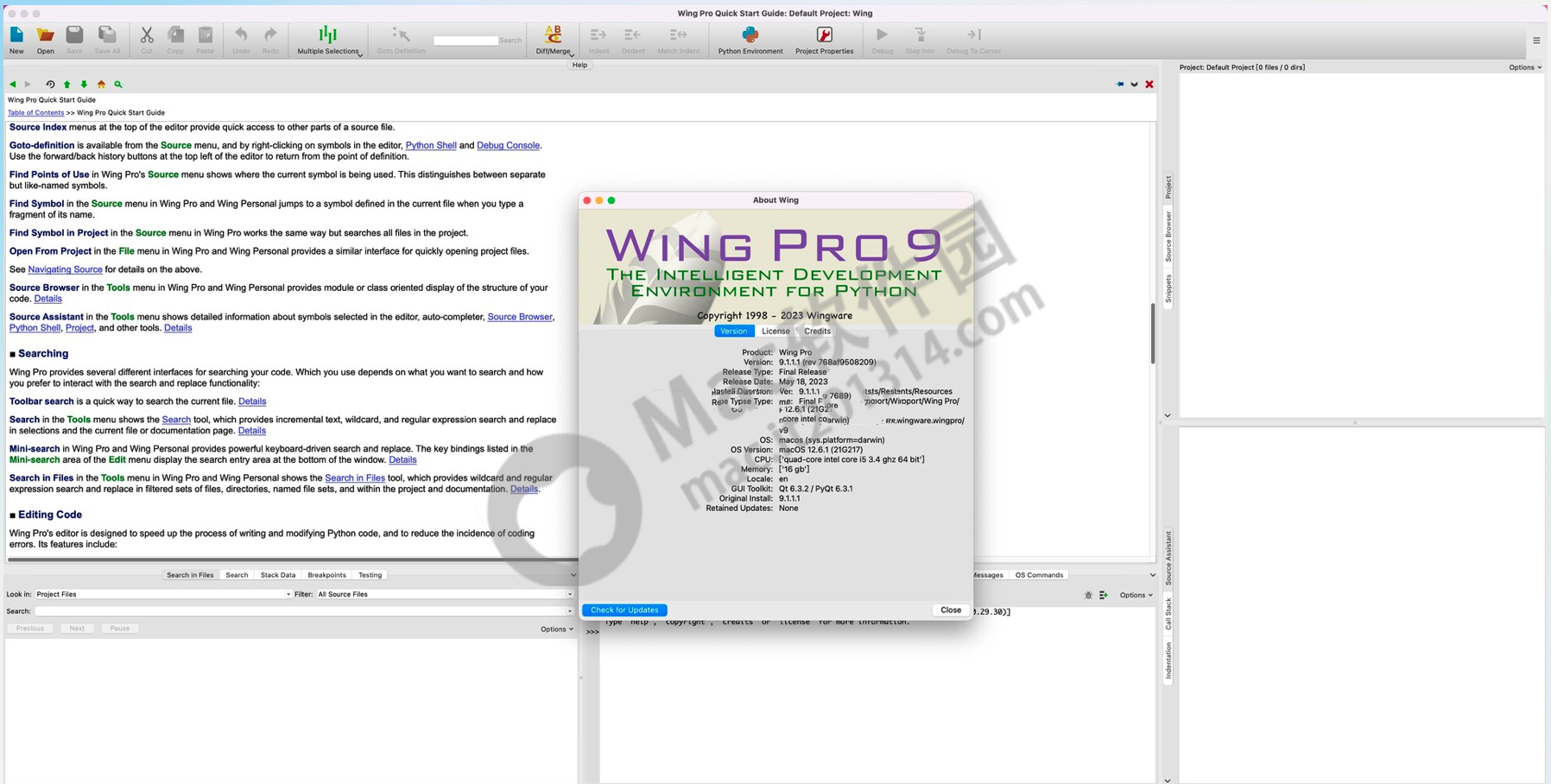This screenshot has height=784, width=1551.
Task: Click the history clock icon in help viewer
Action: (50, 85)
